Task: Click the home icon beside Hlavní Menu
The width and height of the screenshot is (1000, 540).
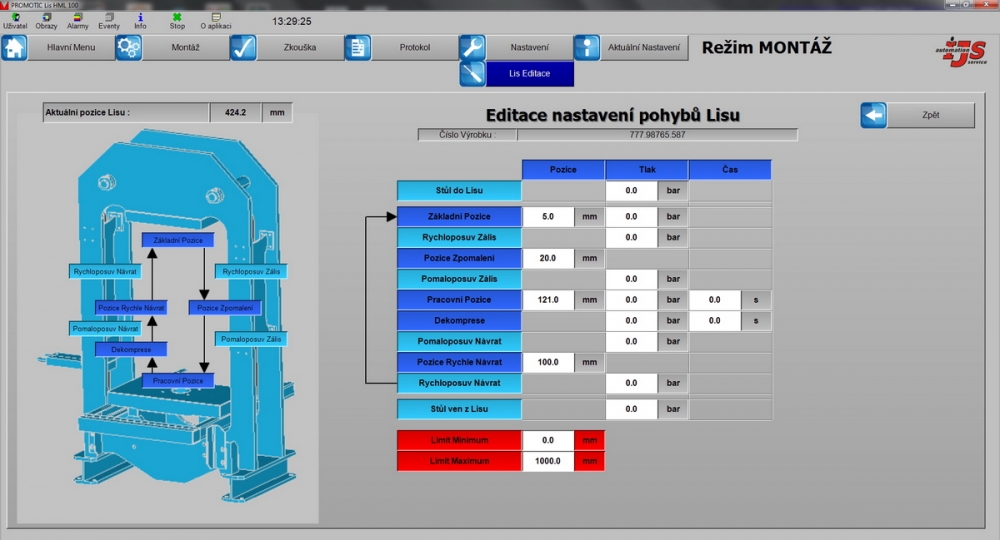Action: coord(15,48)
